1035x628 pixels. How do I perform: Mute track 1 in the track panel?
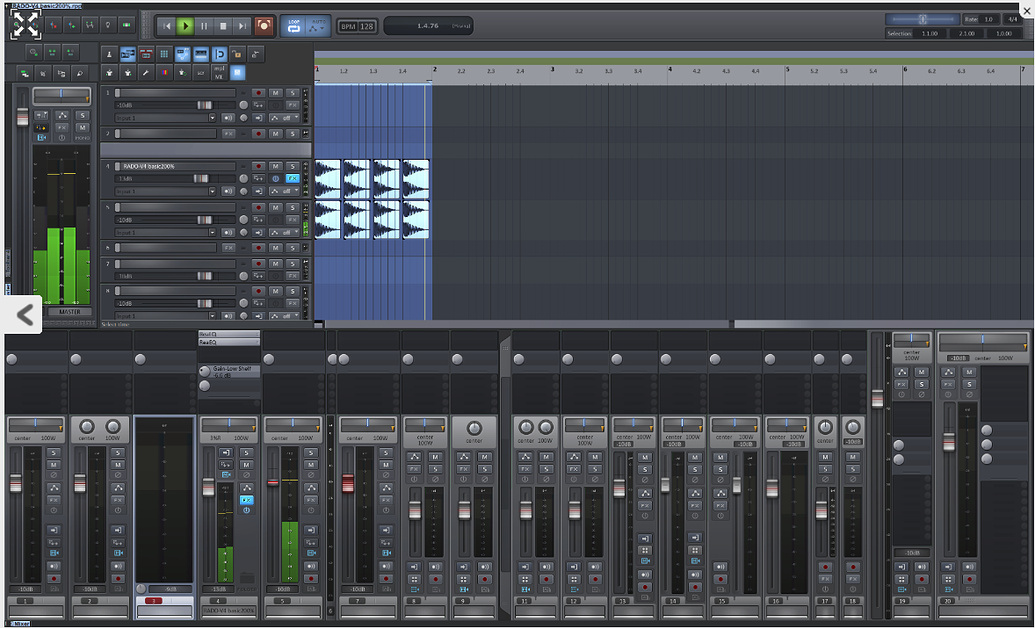tap(276, 93)
